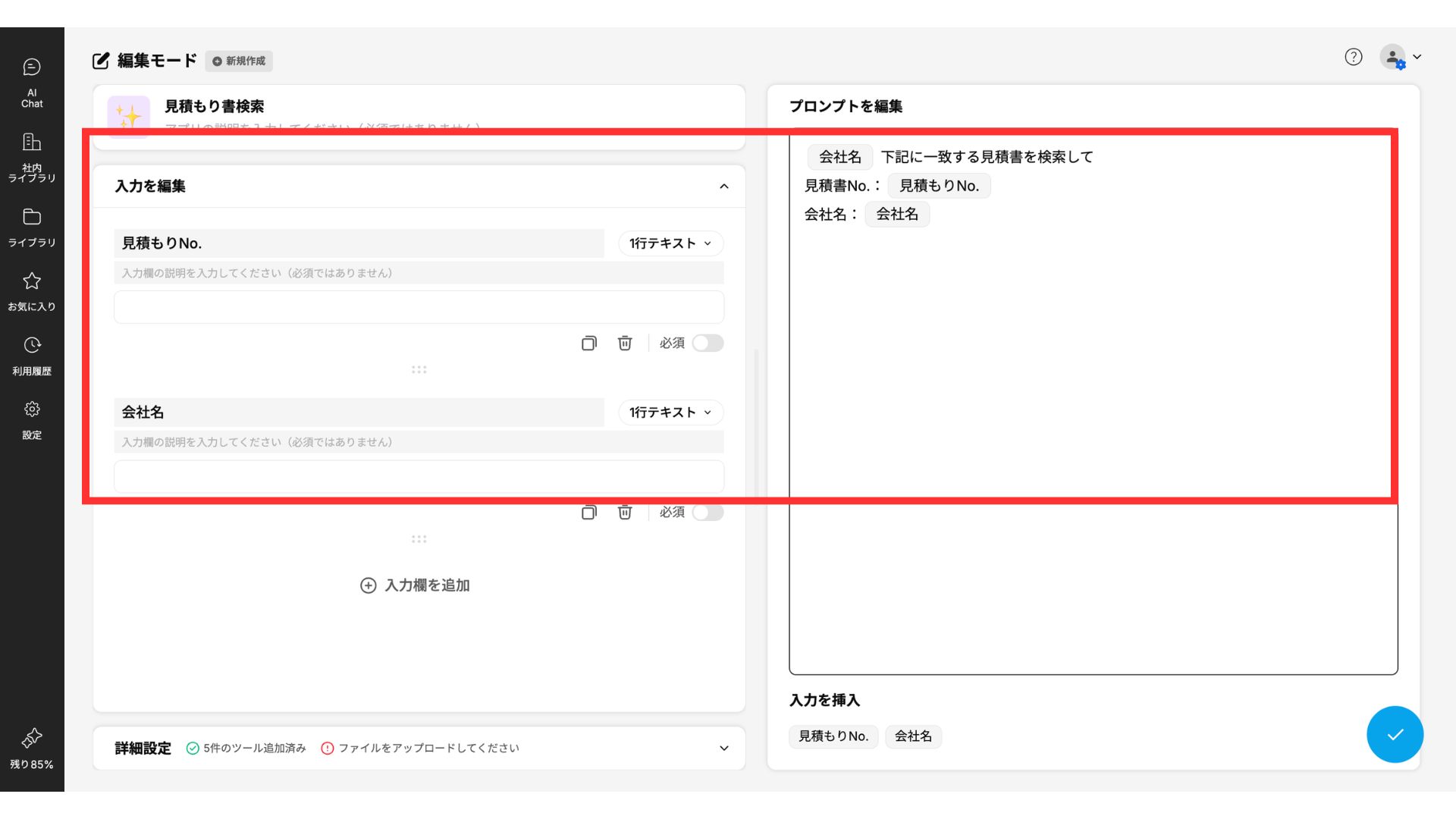The image size is (1456, 819).
Task: Open the 社内ライブラリ sidebar icon
Action: 32,157
